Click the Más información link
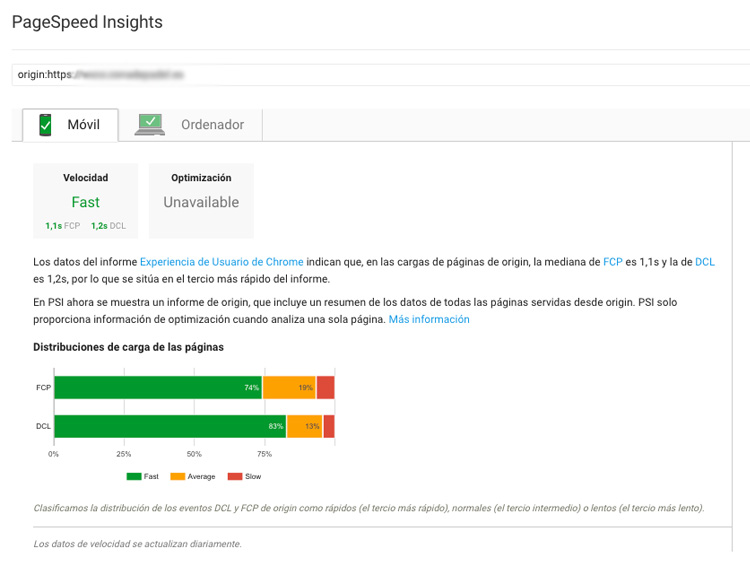This screenshot has height=566, width=750. 429,319
